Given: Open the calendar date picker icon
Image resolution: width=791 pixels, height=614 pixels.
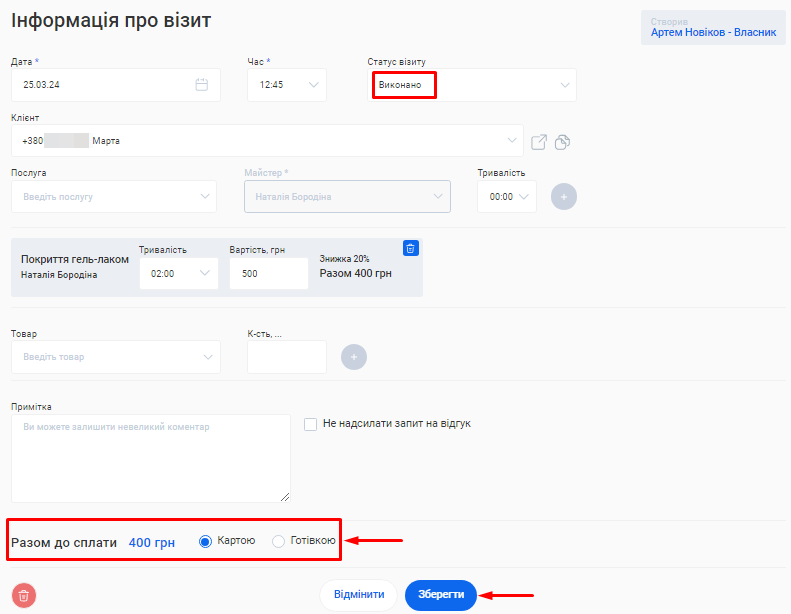Looking at the screenshot, I should point(201,85).
